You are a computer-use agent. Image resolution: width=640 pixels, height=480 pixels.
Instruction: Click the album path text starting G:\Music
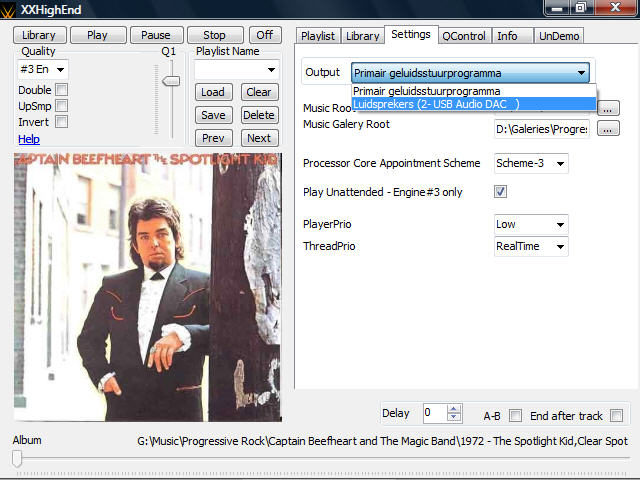coord(382,441)
